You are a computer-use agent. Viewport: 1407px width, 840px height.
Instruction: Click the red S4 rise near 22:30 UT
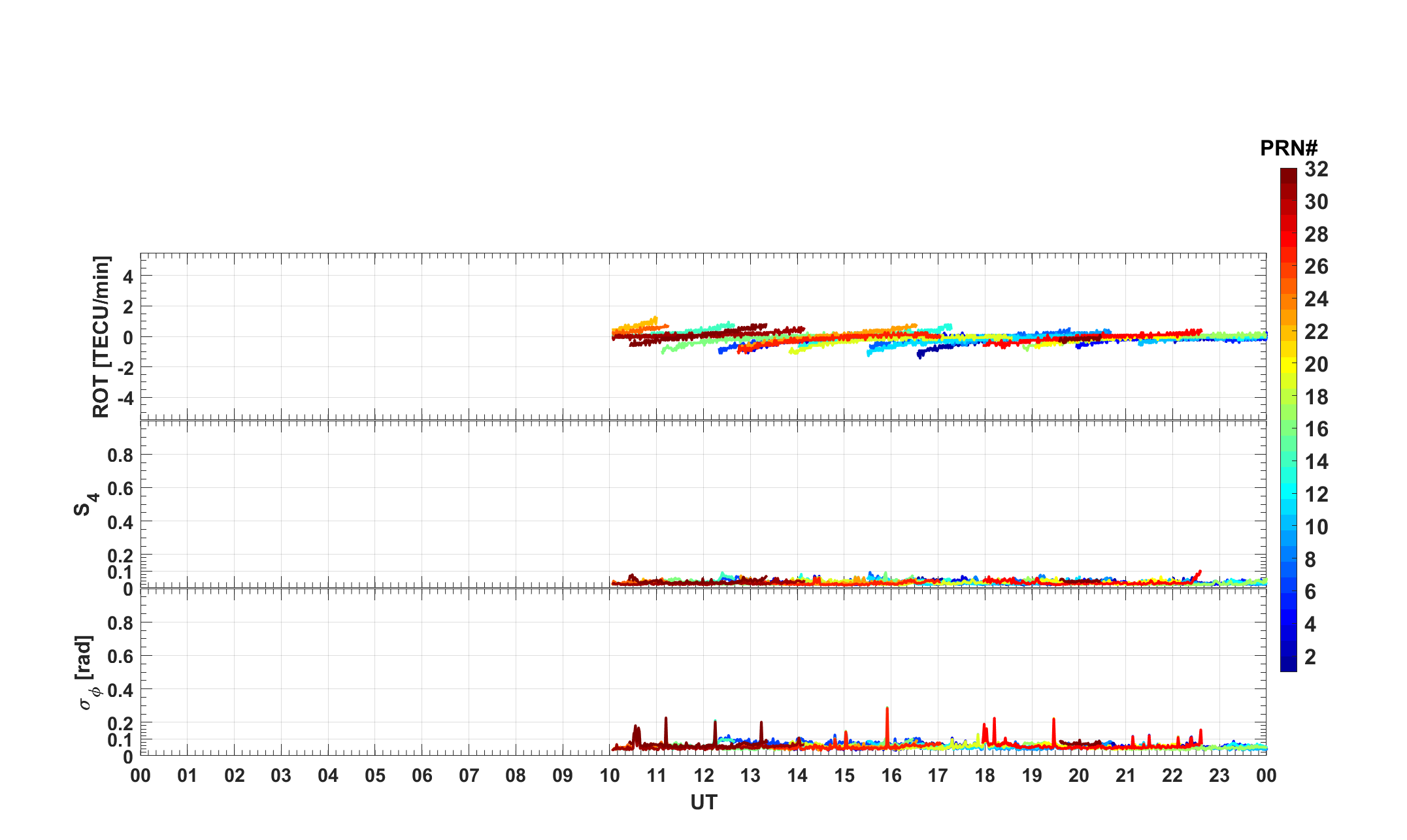click(x=1198, y=575)
